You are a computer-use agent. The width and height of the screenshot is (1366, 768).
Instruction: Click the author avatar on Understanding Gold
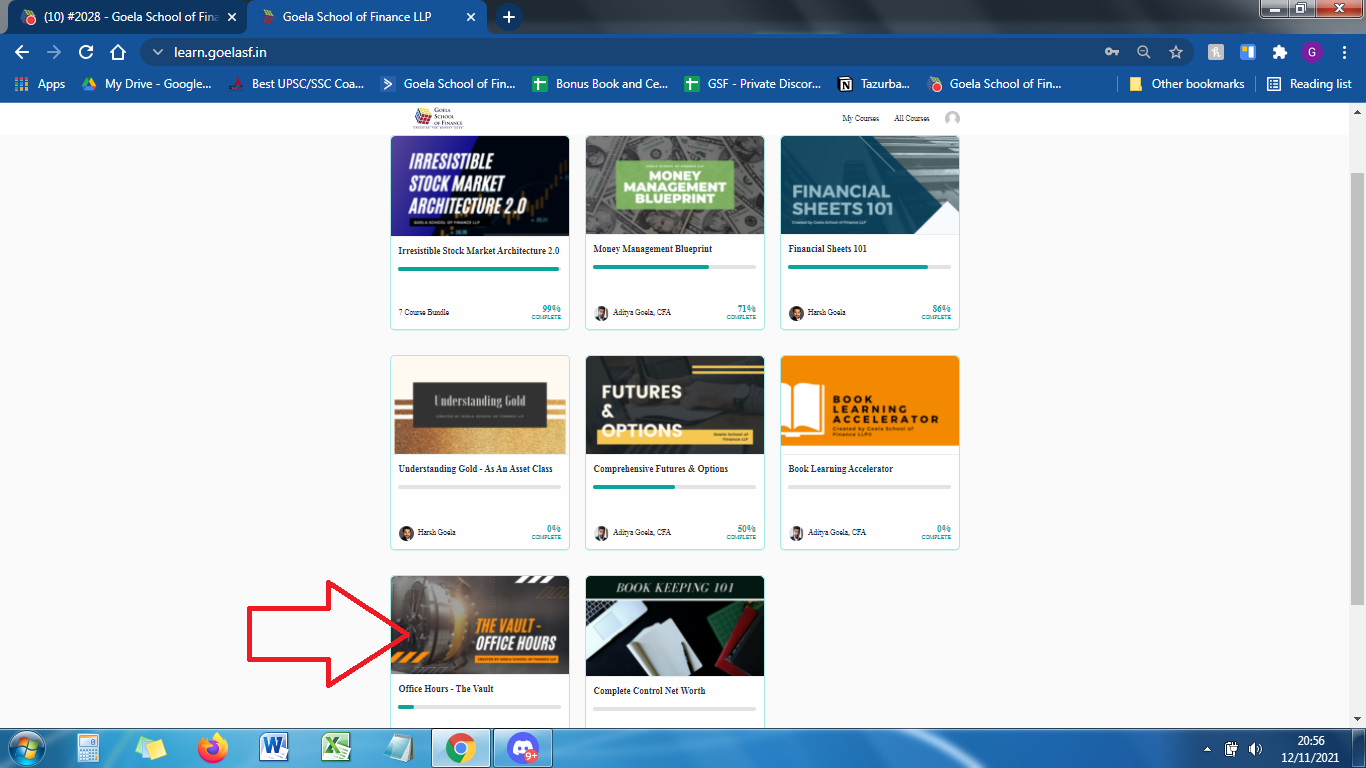pyautogui.click(x=406, y=533)
